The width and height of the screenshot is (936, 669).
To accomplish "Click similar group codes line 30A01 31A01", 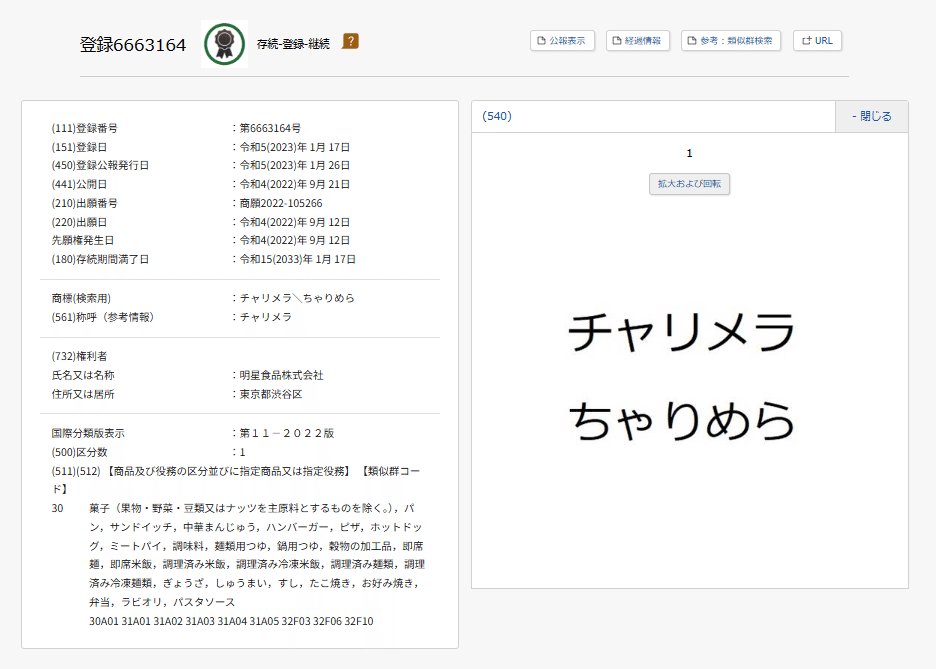I will (x=231, y=621).
